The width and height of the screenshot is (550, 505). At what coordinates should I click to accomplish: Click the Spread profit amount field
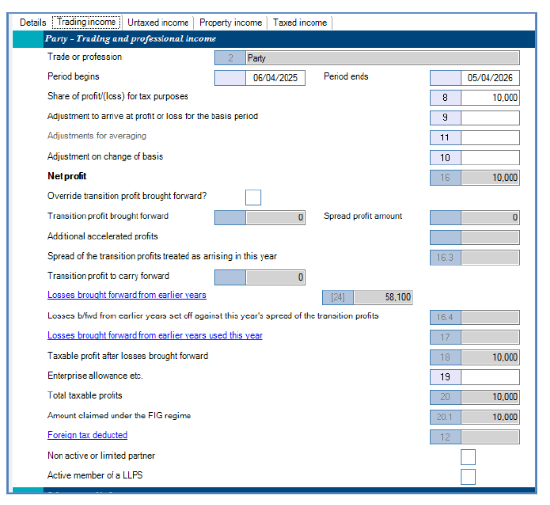click(490, 217)
